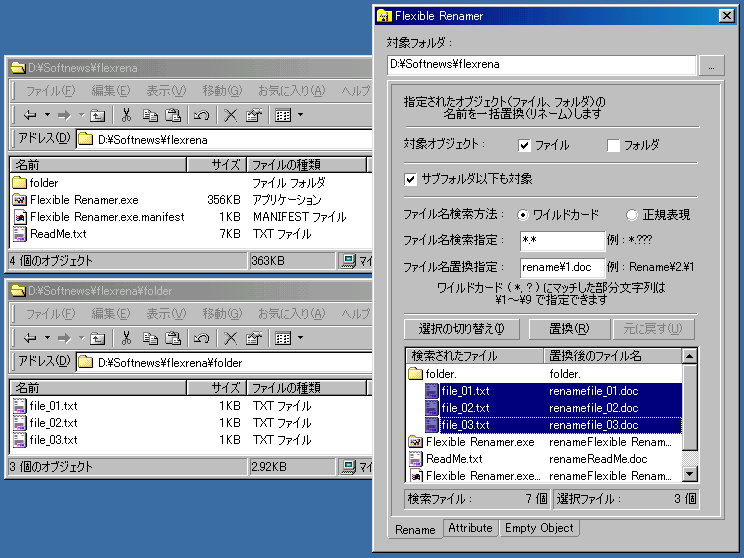Open Views dropdown arrow in folder explorer window
744x558 pixels.
click(x=300, y=338)
